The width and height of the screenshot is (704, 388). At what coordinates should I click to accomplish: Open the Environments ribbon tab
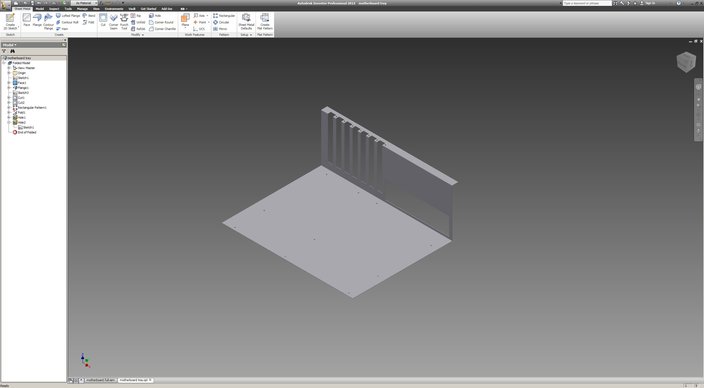114,9
